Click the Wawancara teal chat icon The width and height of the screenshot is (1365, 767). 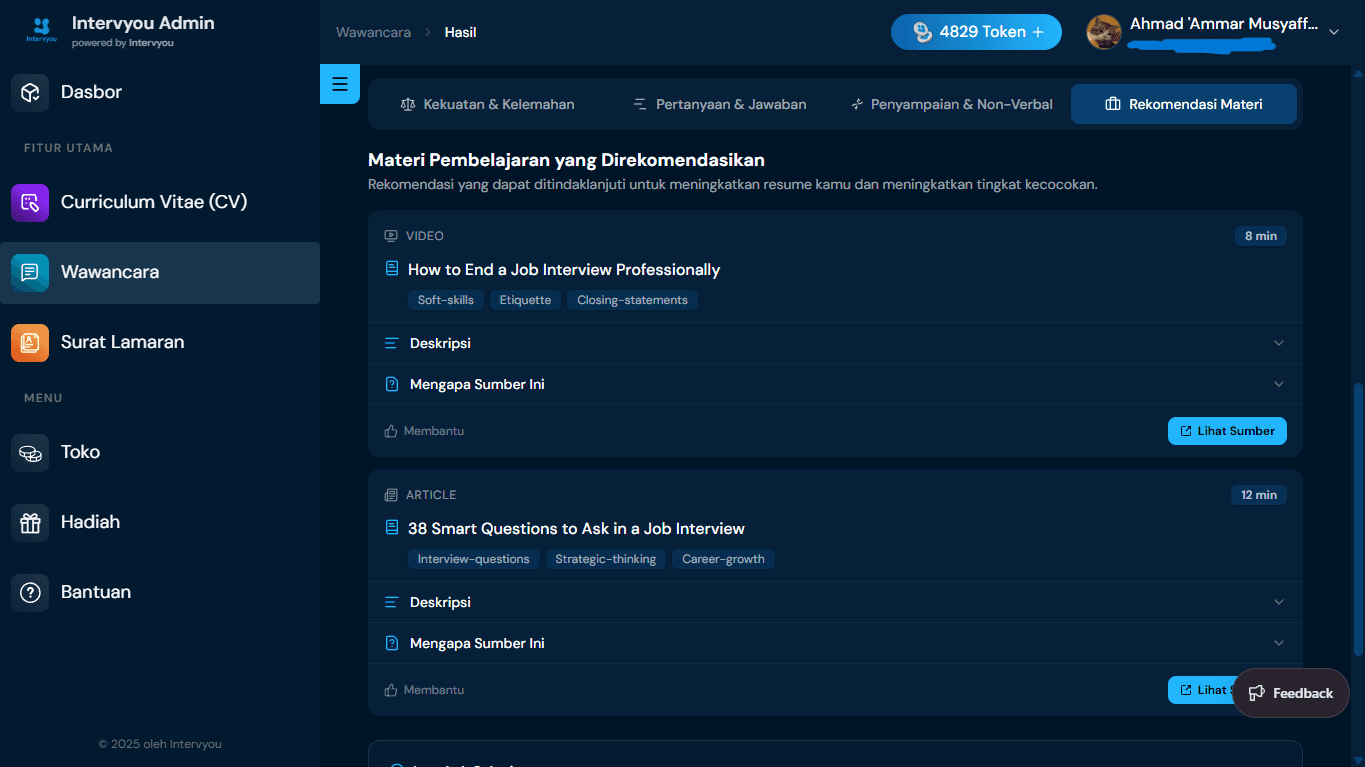click(30, 272)
